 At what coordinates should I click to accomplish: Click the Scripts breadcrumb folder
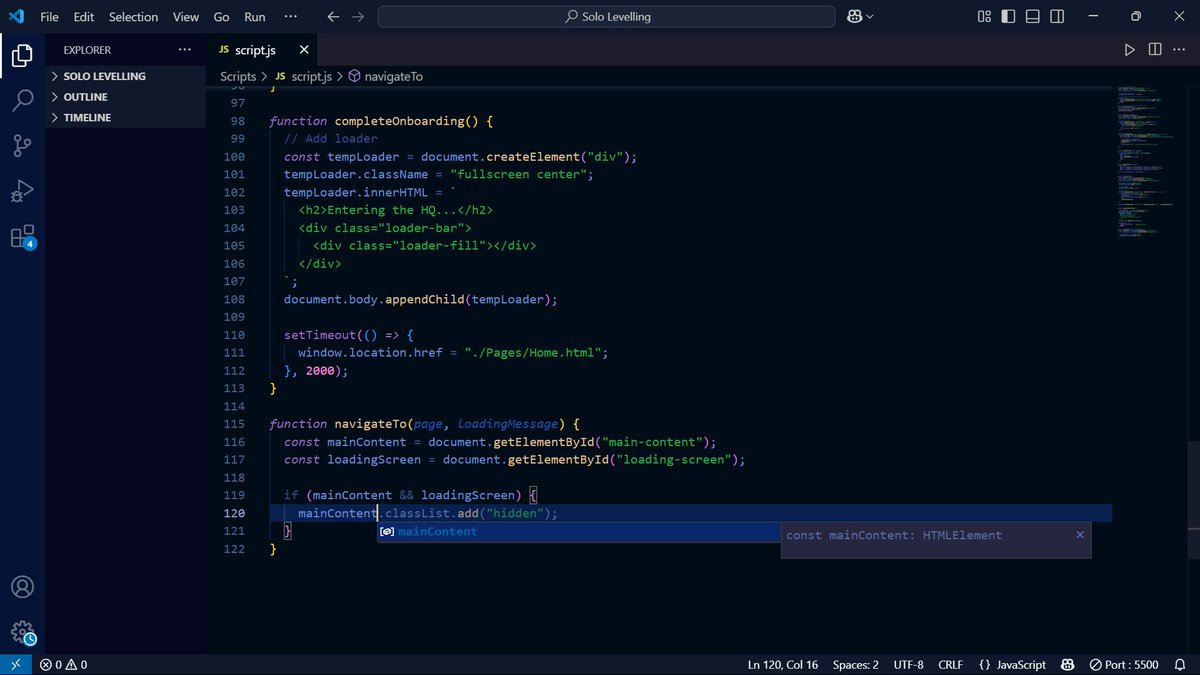238,76
